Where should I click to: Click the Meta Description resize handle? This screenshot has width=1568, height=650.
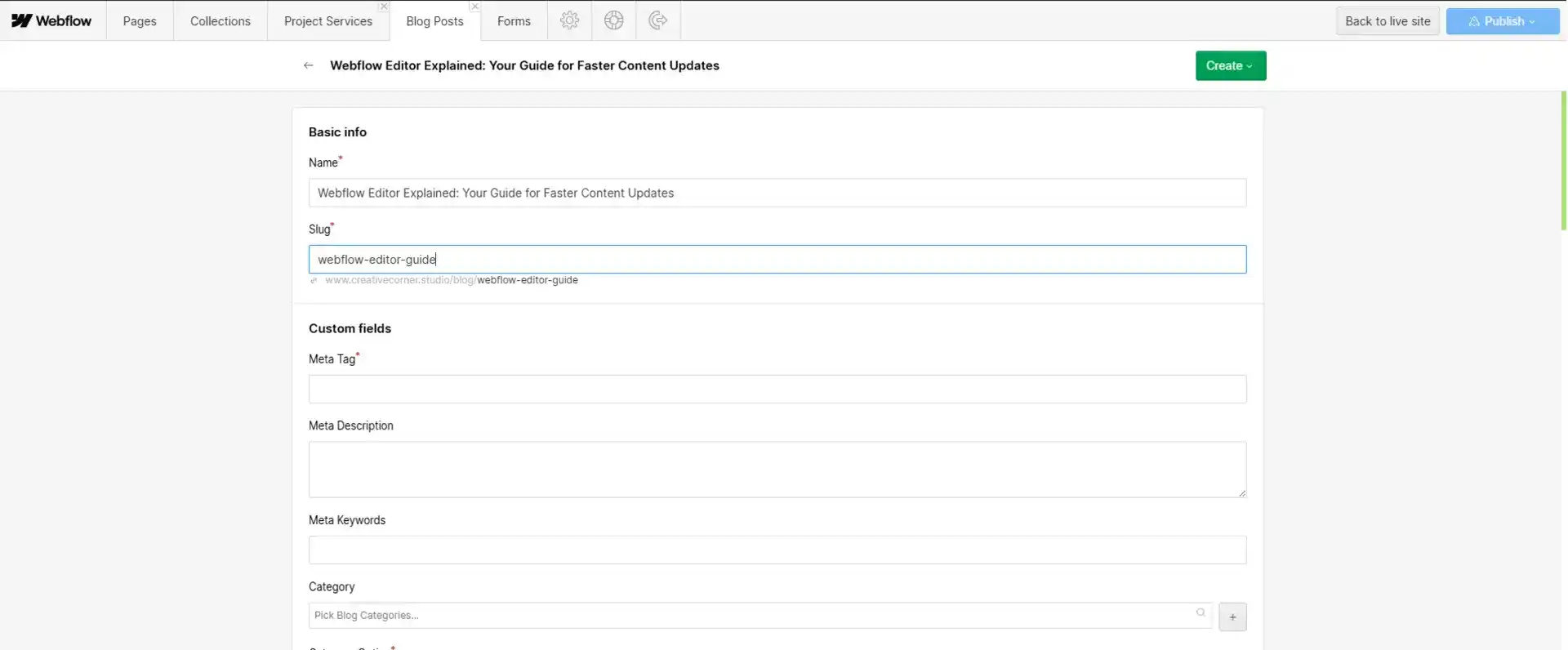[x=1242, y=492]
